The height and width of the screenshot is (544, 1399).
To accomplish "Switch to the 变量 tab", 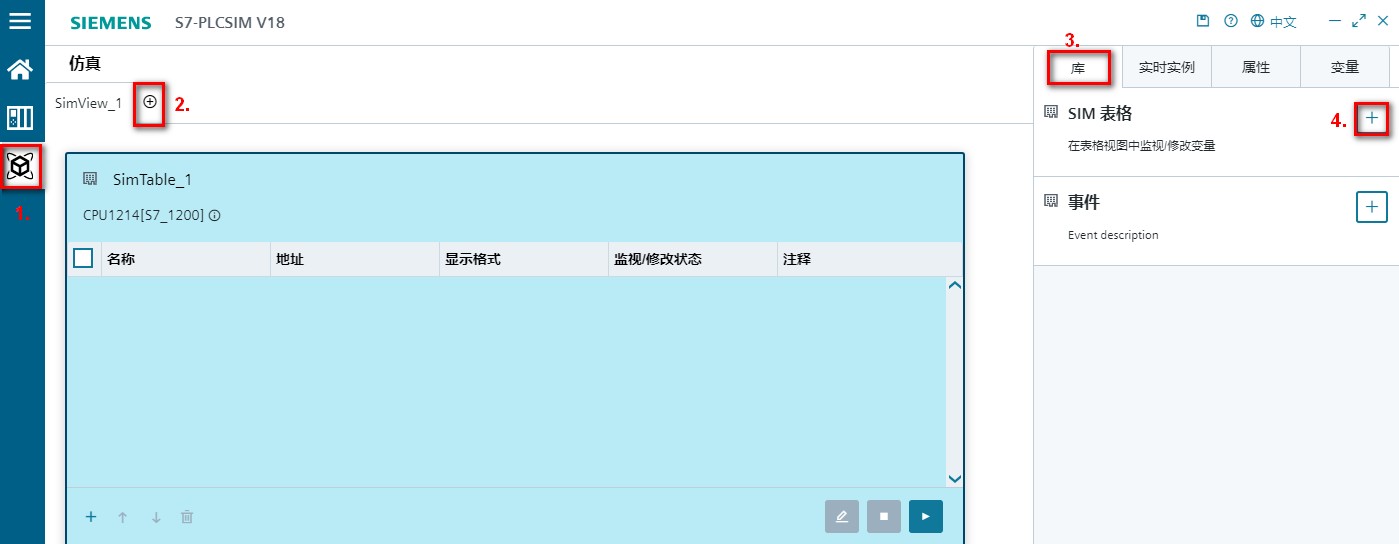I will pyautogui.click(x=1345, y=68).
